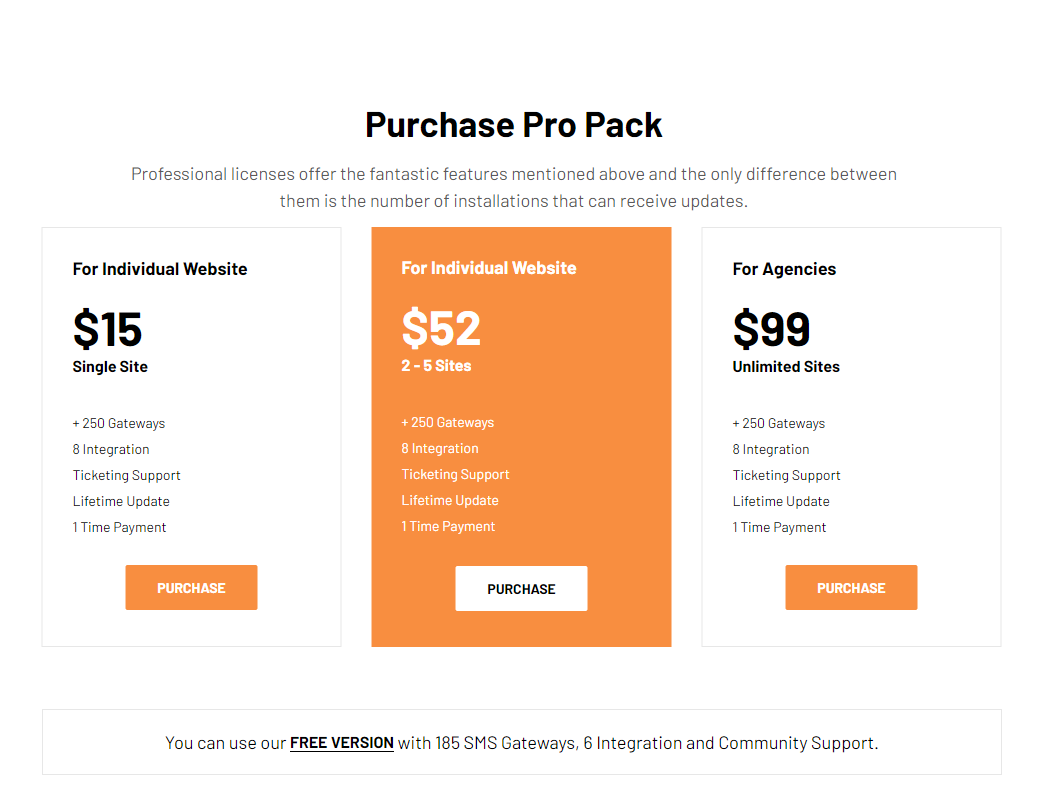Viewport: 1049px width, 801px height.
Task: Click the $52 price text
Action: (x=441, y=328)
